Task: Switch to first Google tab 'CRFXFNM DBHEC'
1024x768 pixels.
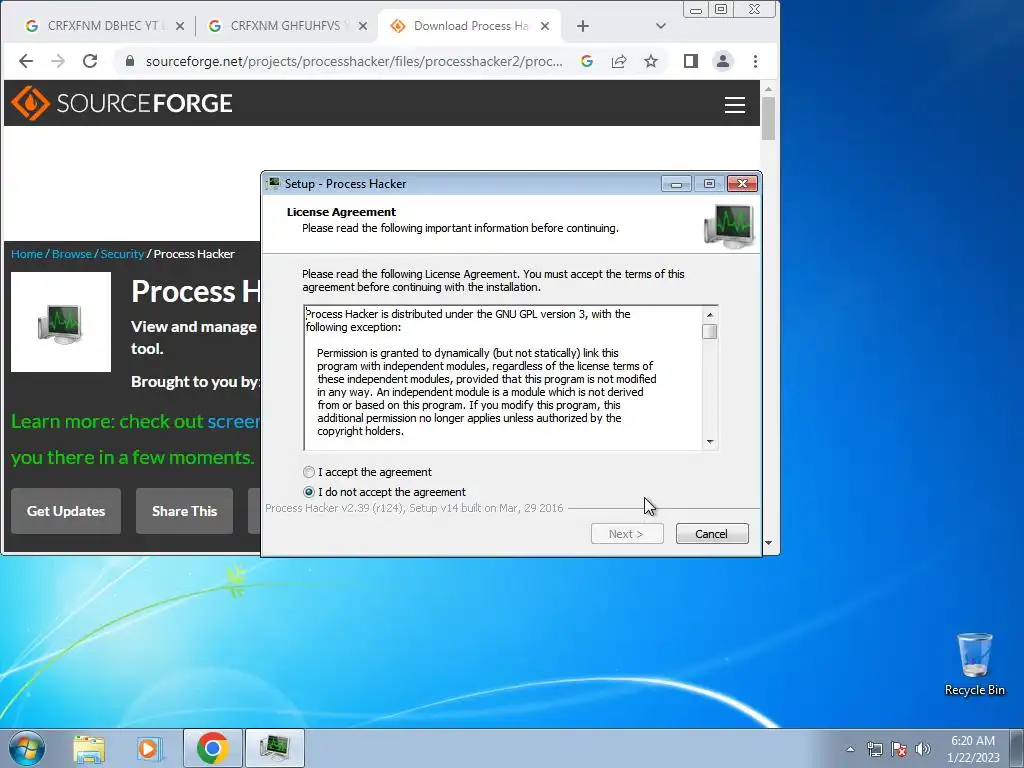Action: (x=103, y=25)
